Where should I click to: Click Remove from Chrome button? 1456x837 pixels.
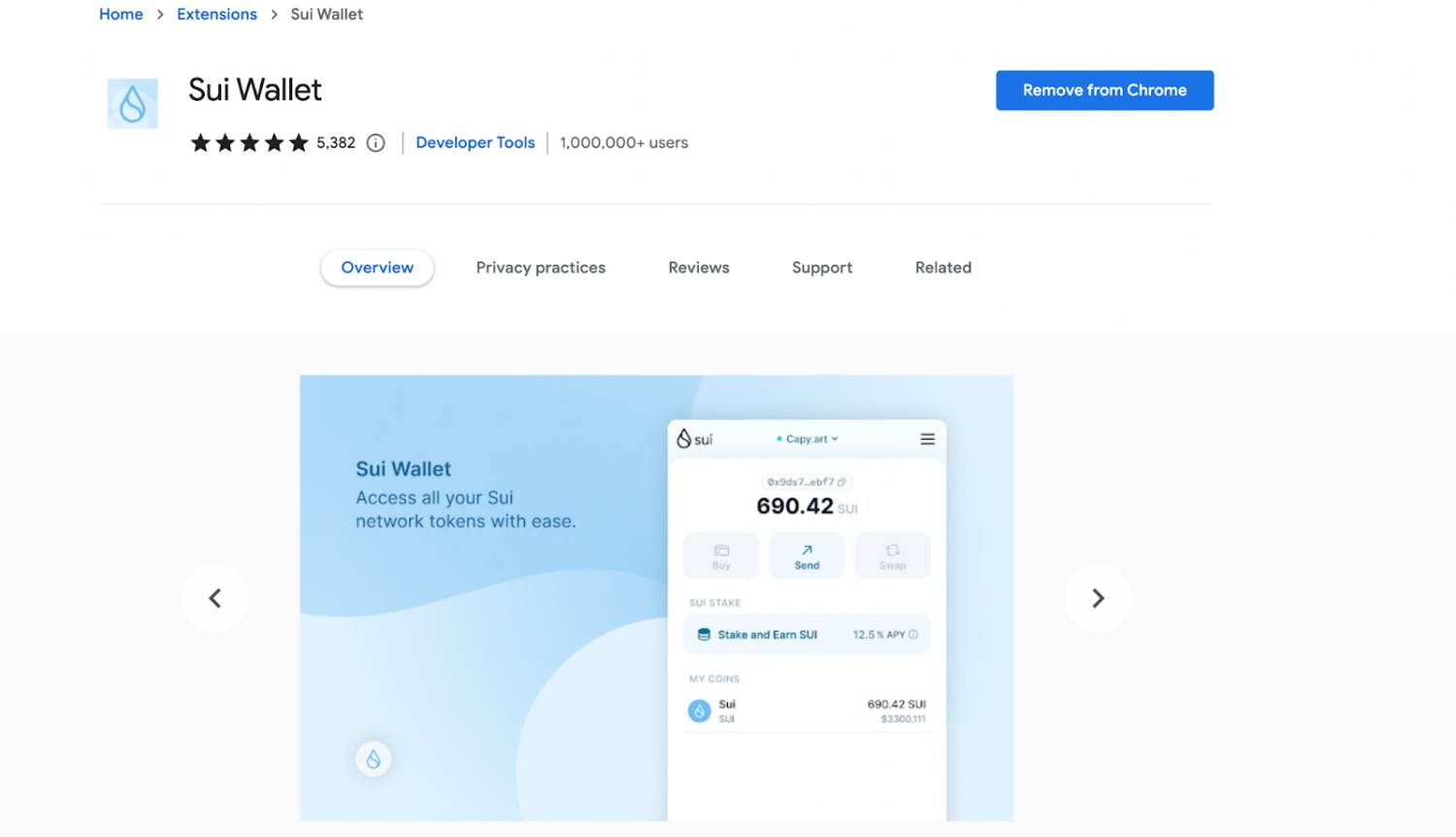pos(1105,90)
